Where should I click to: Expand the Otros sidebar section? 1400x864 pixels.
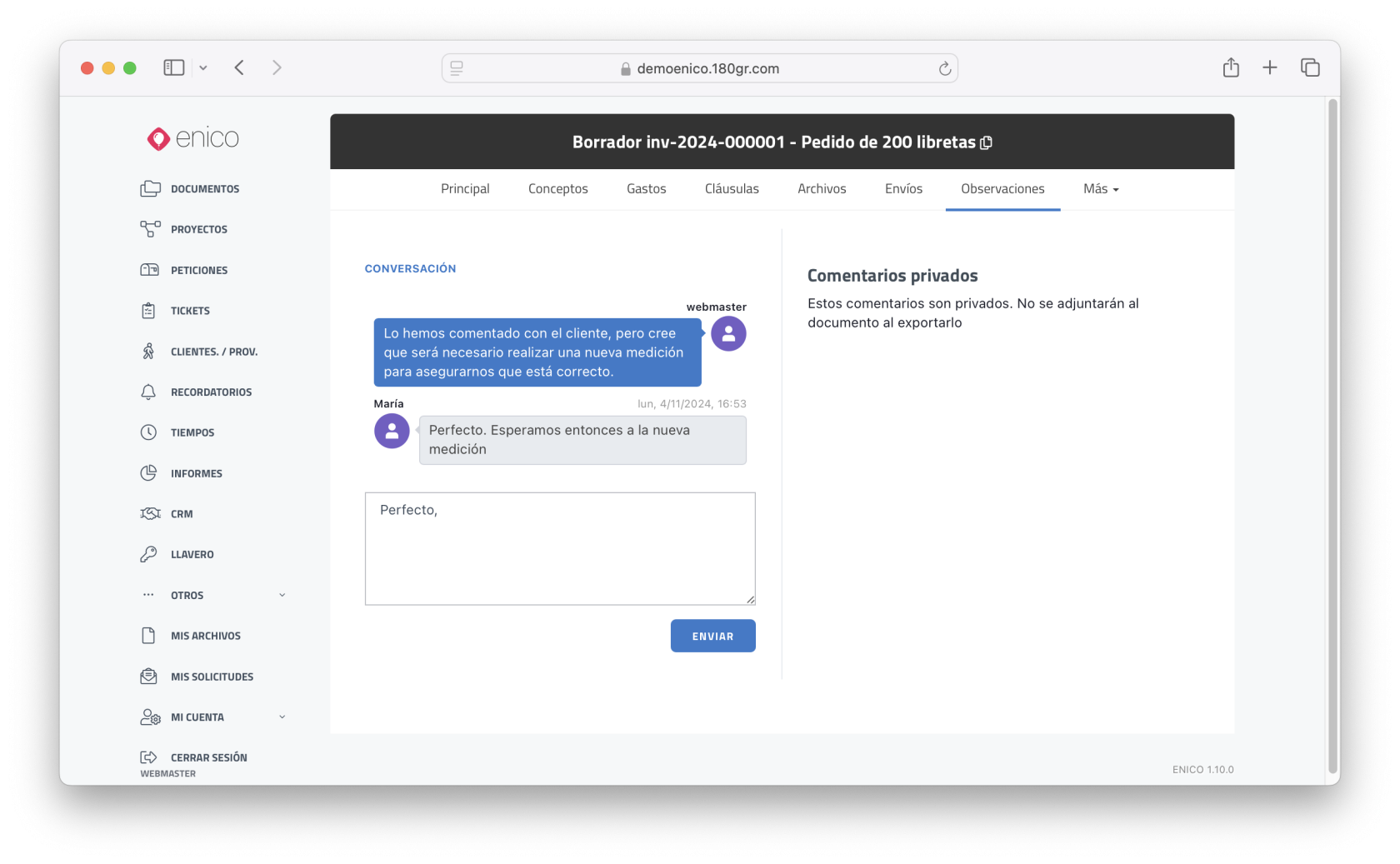pos(282,595)
